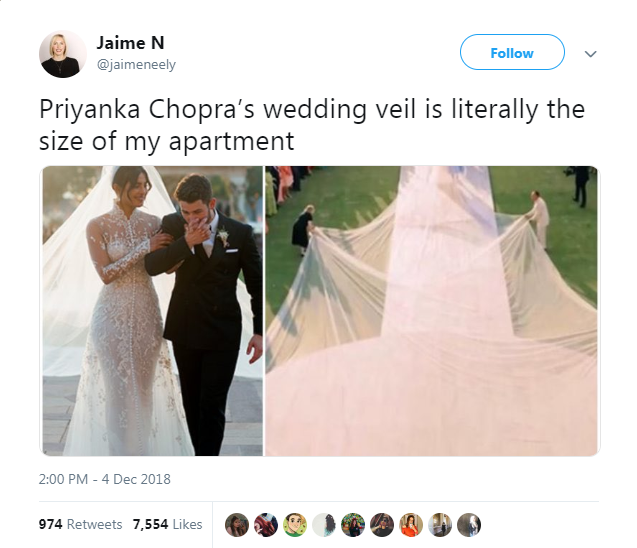Image resolution: width=637 pixels, height=548 pixels.
Task: Click the fourth liker avatar
Action: click(x=324, y=524)
